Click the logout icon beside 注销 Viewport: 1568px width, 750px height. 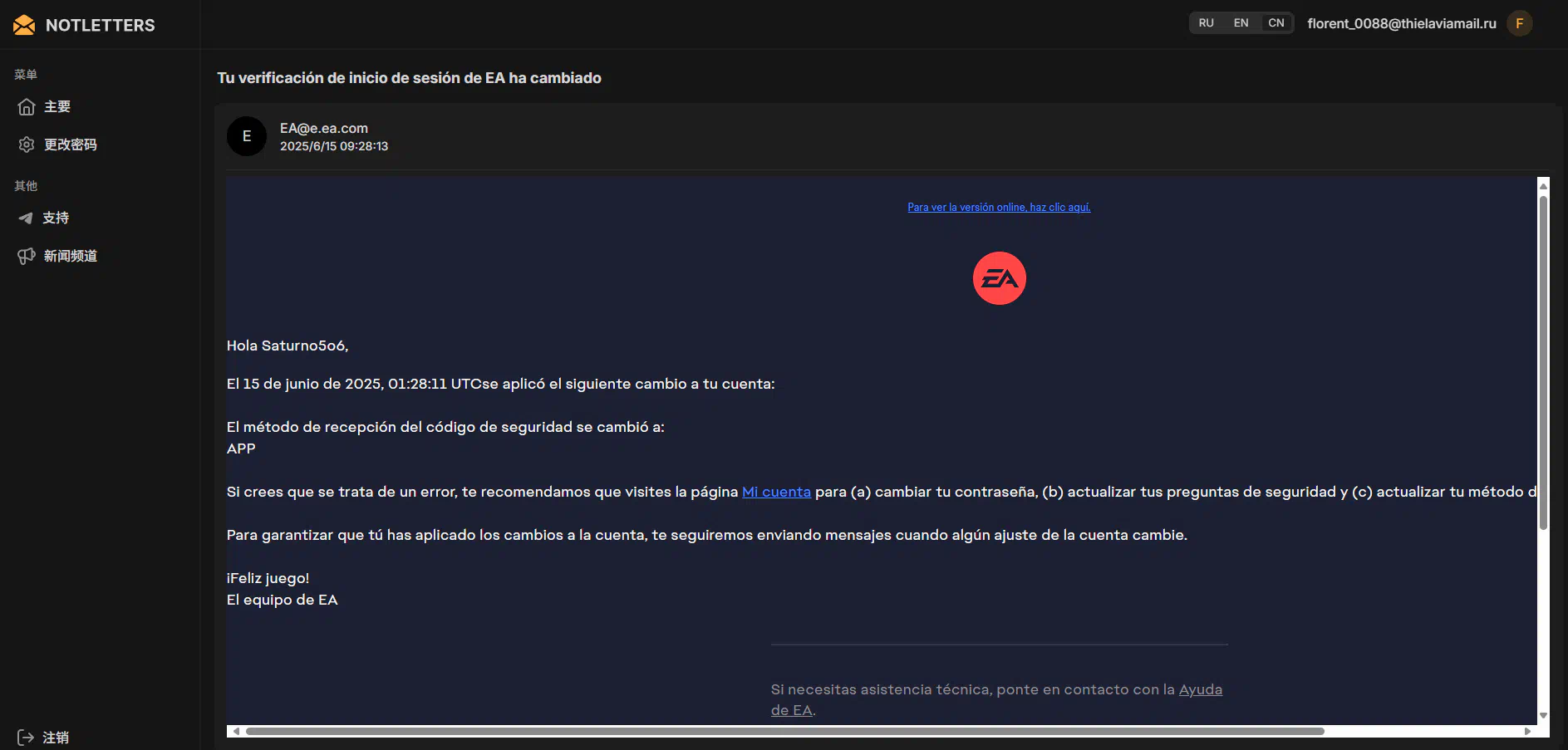pyautogui.click(x=26, y=738)
